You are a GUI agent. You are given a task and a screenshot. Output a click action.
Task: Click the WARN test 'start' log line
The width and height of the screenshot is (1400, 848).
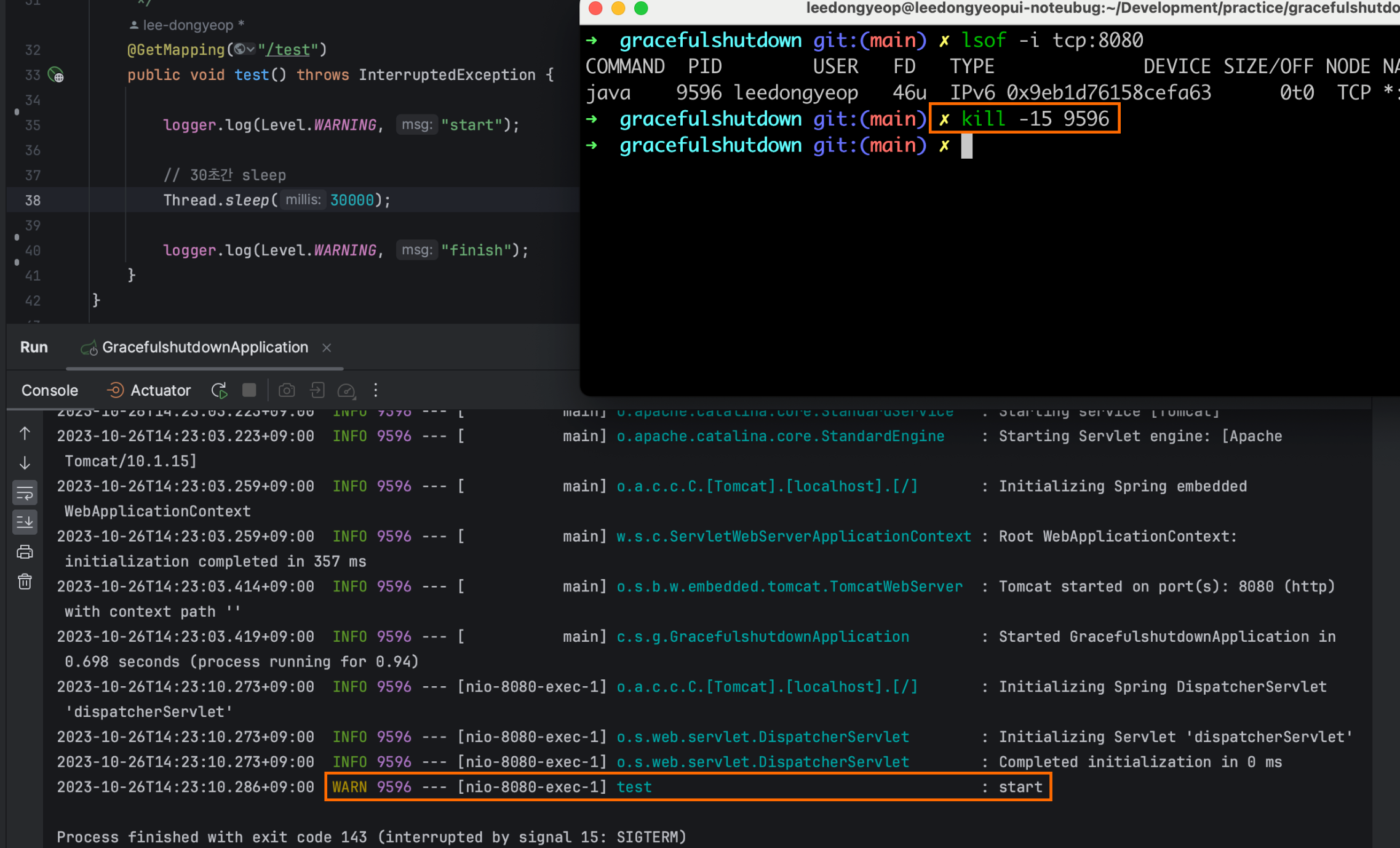click(x=688, y=786)
